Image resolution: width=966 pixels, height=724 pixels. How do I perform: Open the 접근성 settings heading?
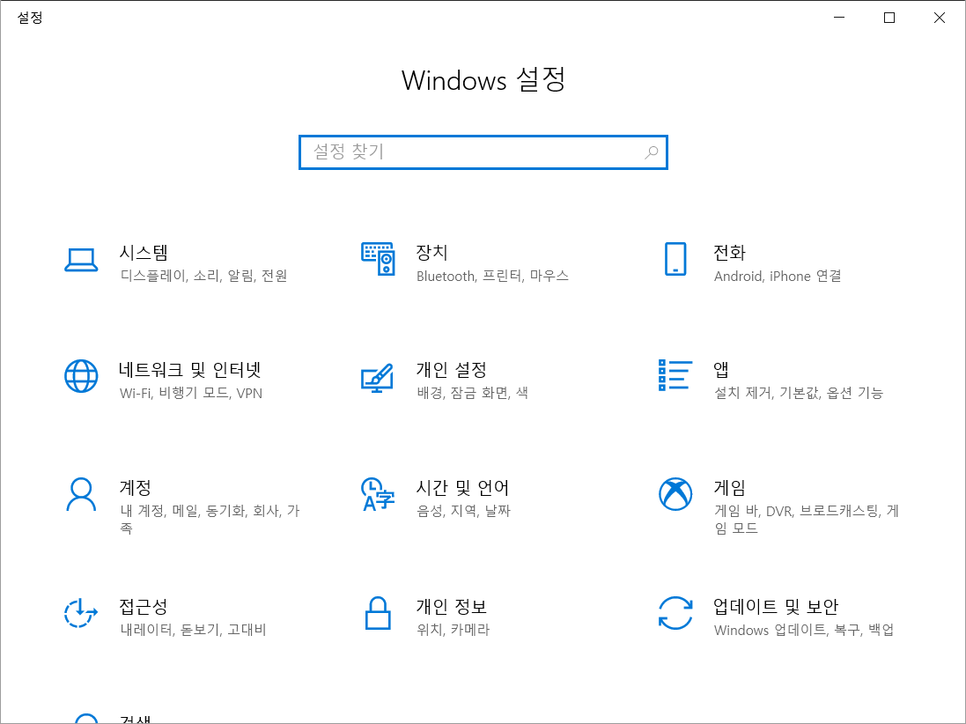[x=144, y=606]
